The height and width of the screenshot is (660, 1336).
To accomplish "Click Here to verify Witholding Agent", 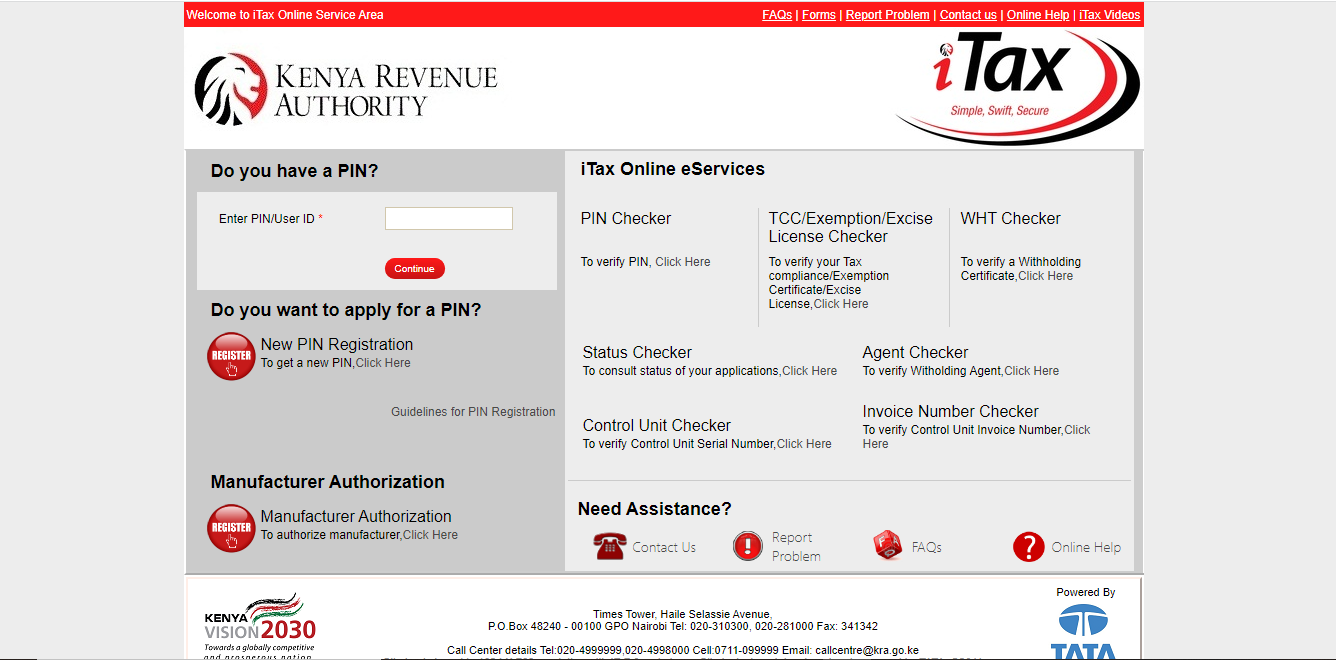I will (x=1032, y=371).
